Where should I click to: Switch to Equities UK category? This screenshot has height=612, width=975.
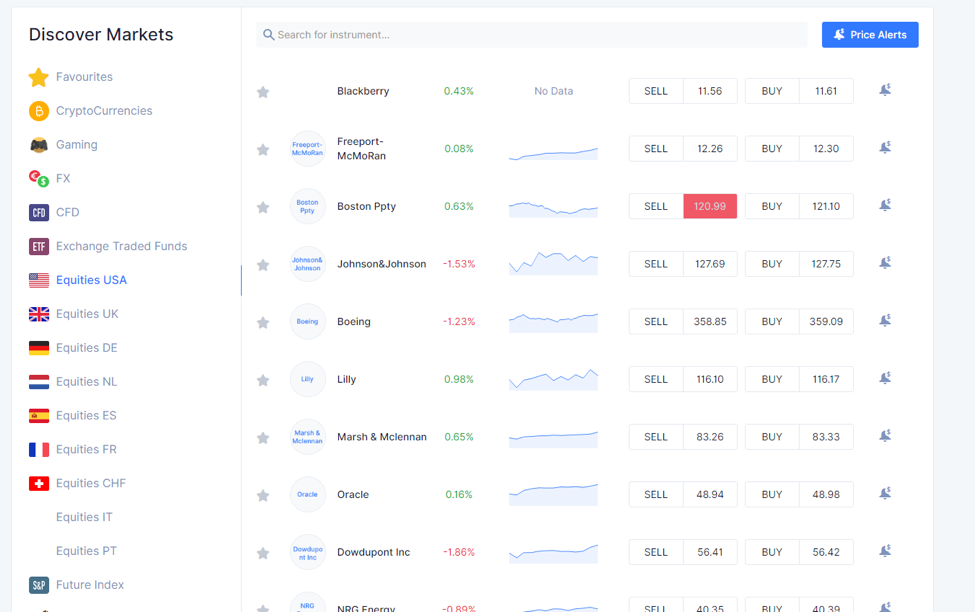87,314
